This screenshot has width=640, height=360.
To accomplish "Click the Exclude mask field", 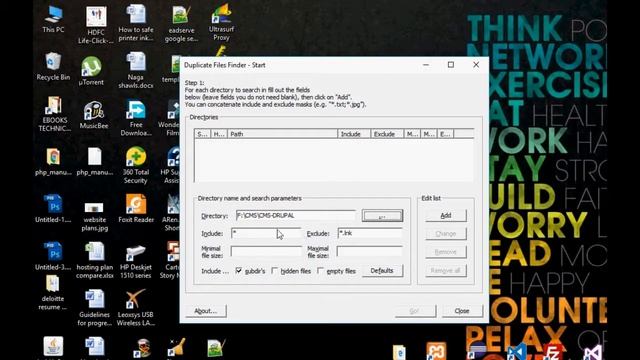I will point(370,233).
